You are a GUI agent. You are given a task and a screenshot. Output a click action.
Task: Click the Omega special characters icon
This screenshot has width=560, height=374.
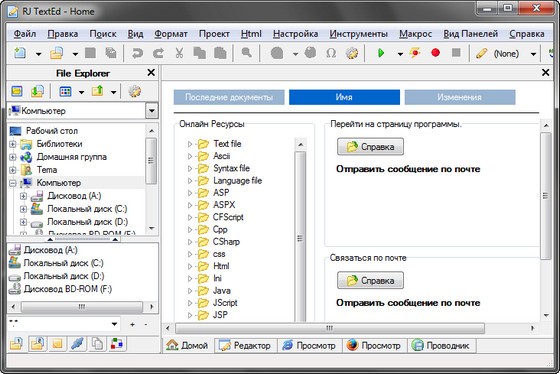pyautogui.click(x=331, y=53)
